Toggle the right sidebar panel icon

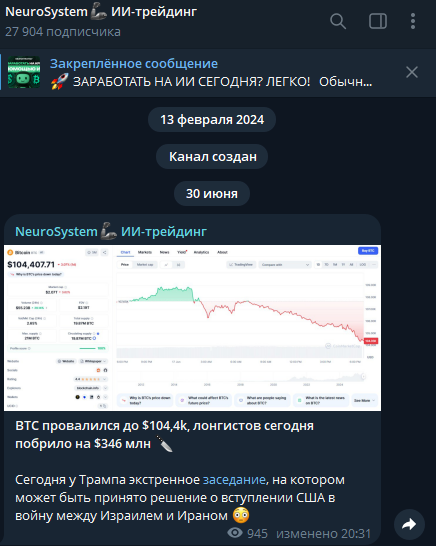[378, 21]
